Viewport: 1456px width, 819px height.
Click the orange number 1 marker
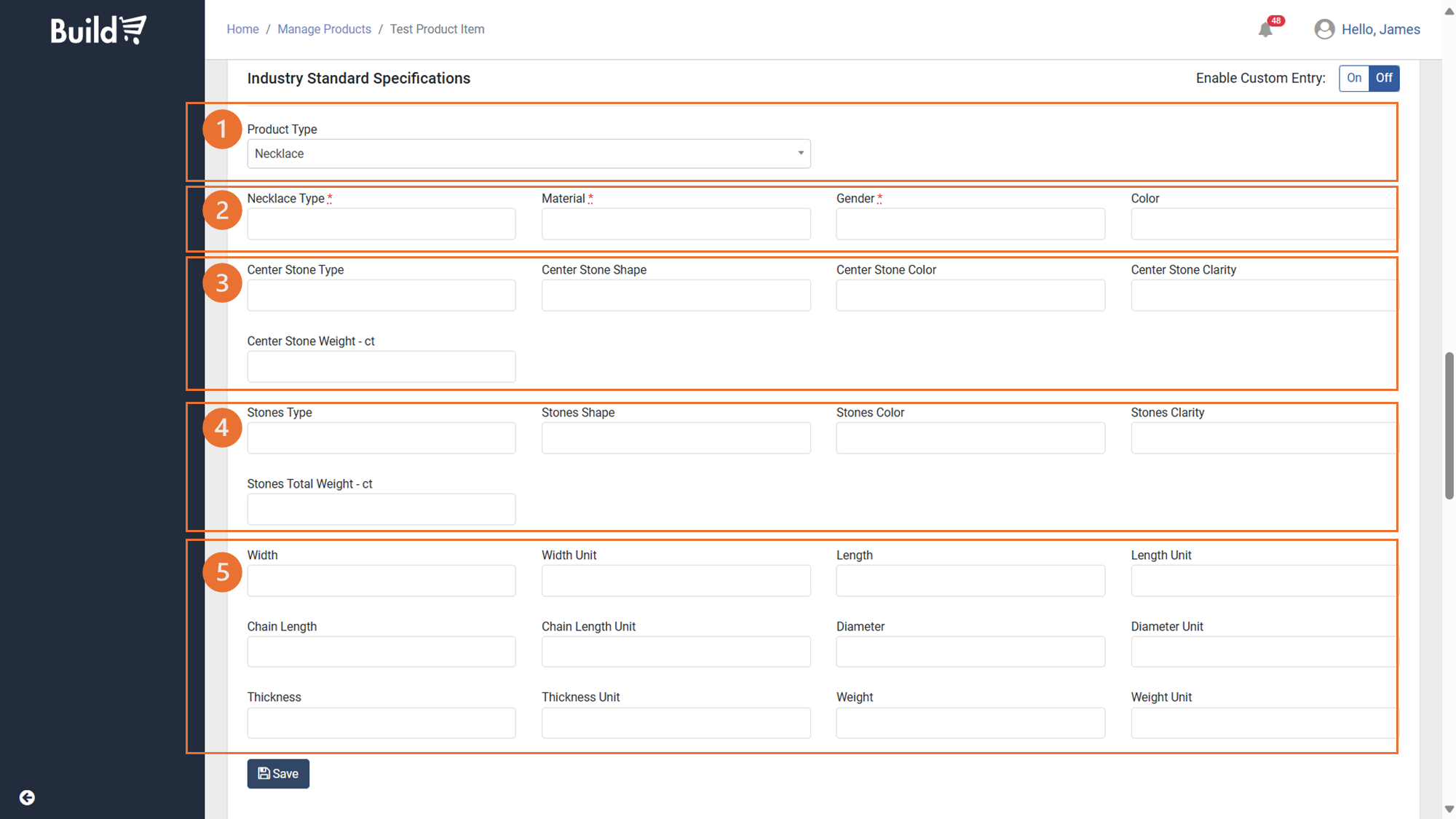[x=222, y=130]
